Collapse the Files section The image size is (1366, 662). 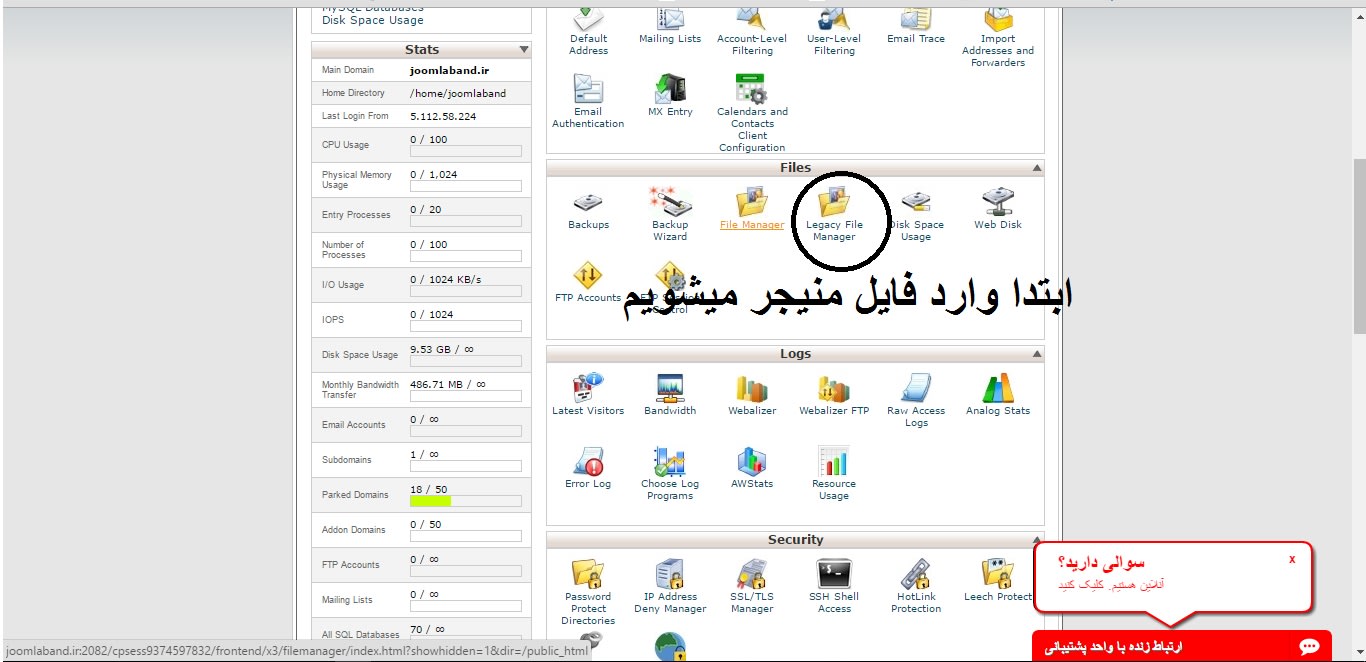click(x=1035, y=167)
